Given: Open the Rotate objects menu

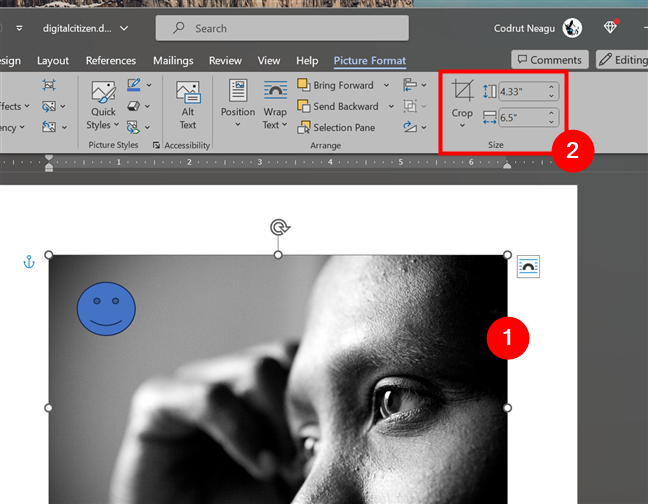Looking at the screenshot, I should pyautogui.click(x=415, y=127).
